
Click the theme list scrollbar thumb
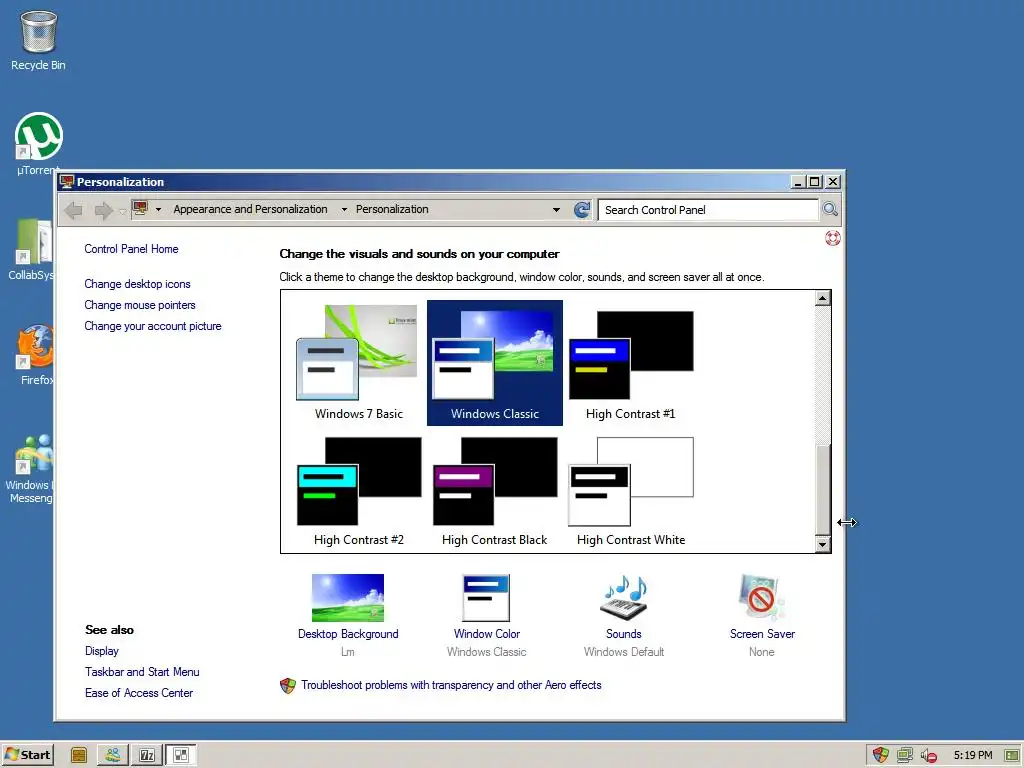coord(823,489)
